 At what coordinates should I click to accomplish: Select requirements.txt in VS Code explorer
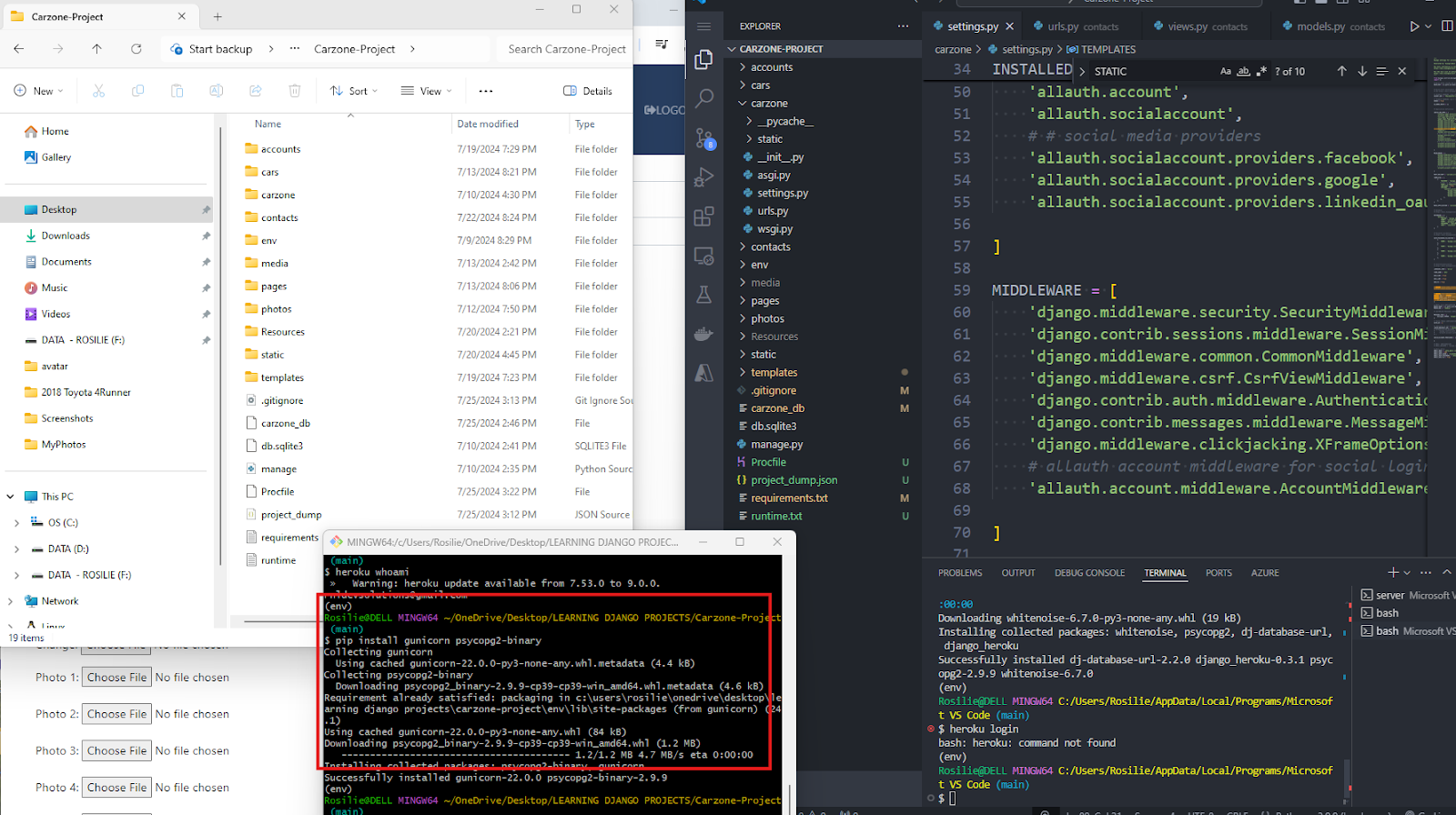[x=789, y=498]
